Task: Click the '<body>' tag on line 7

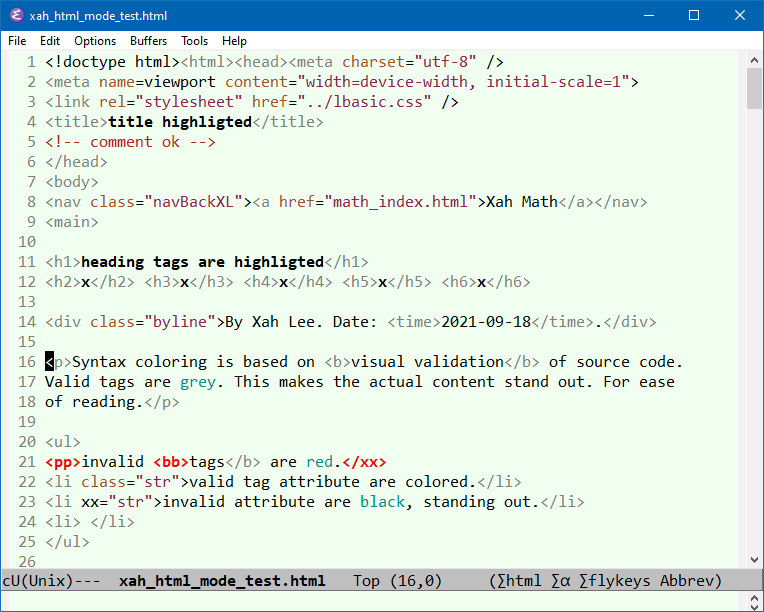Action: (x=72, y=182)
